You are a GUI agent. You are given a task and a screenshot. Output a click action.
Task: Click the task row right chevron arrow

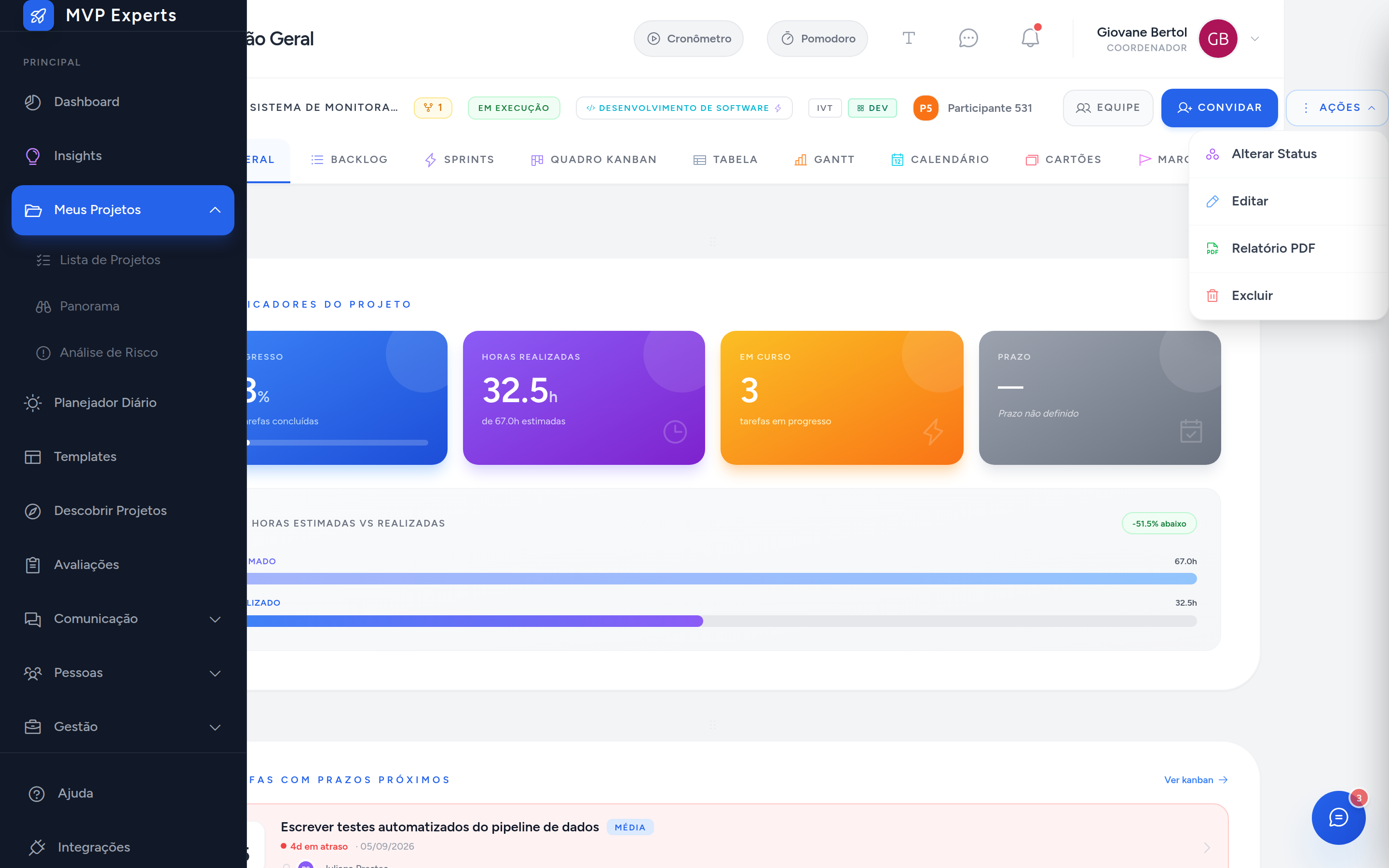coord(1207,847)
